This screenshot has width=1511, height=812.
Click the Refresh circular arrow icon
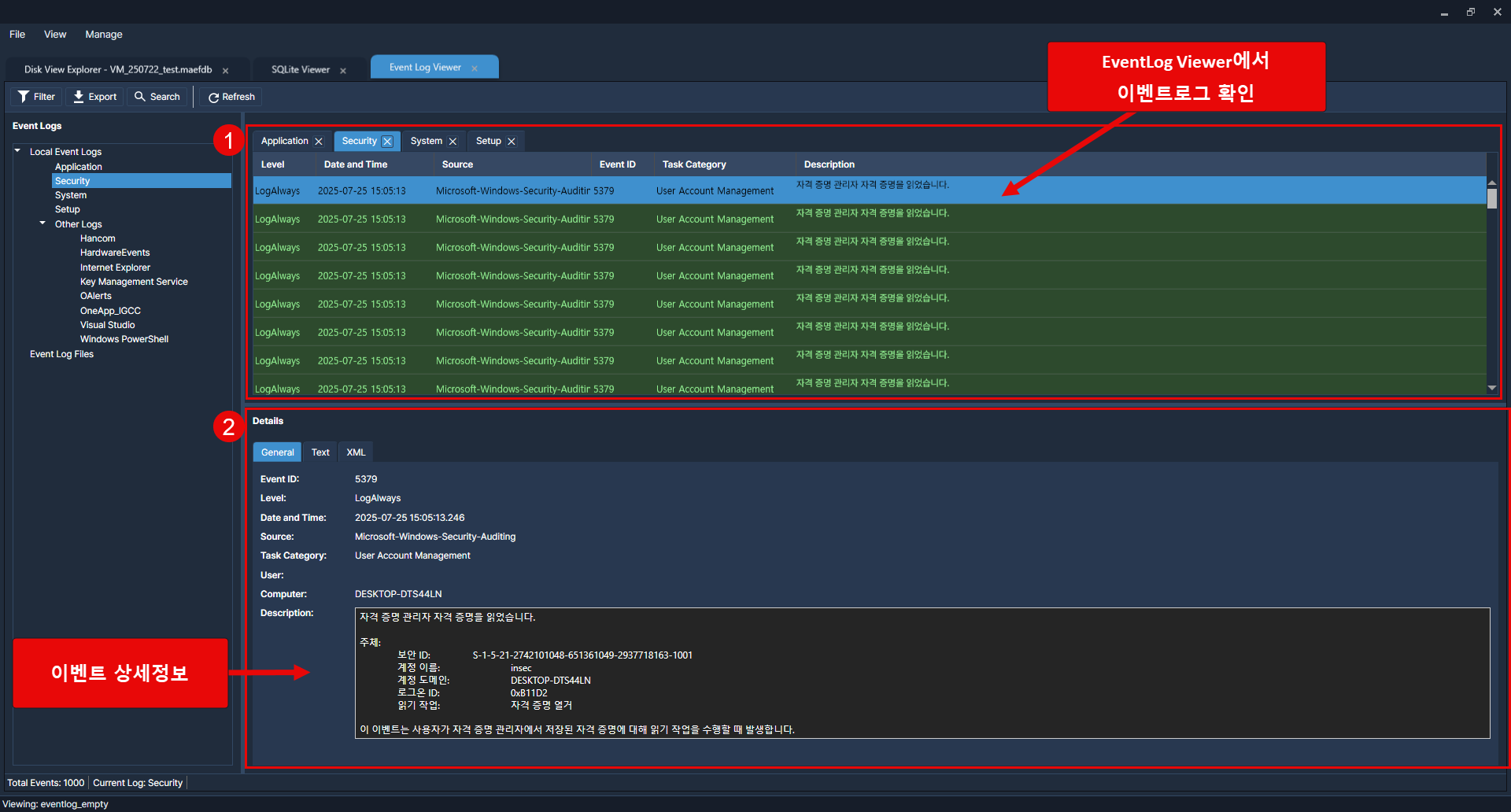click(x=213, y=98)
